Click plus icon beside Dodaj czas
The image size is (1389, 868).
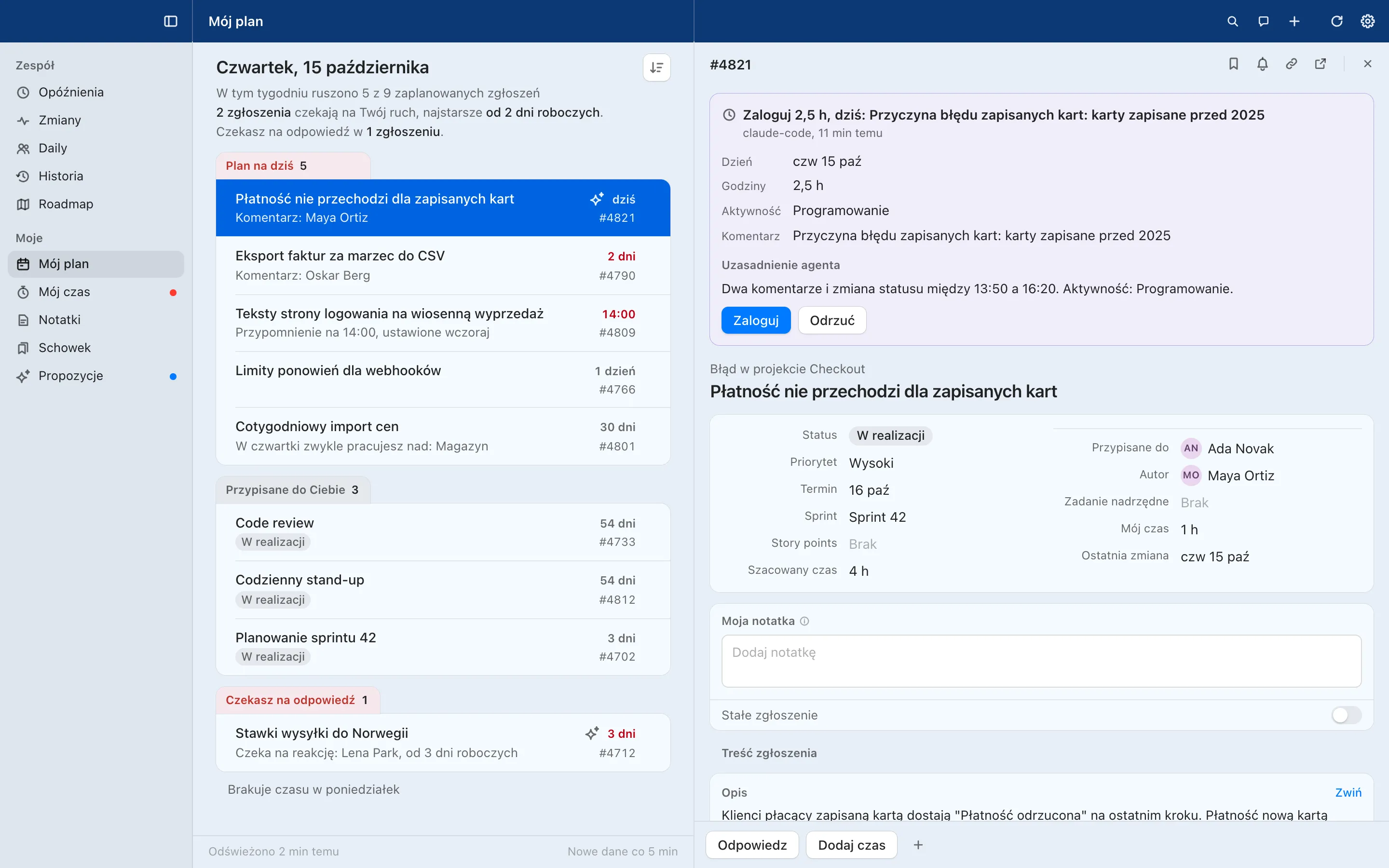(x=918, y=845)
